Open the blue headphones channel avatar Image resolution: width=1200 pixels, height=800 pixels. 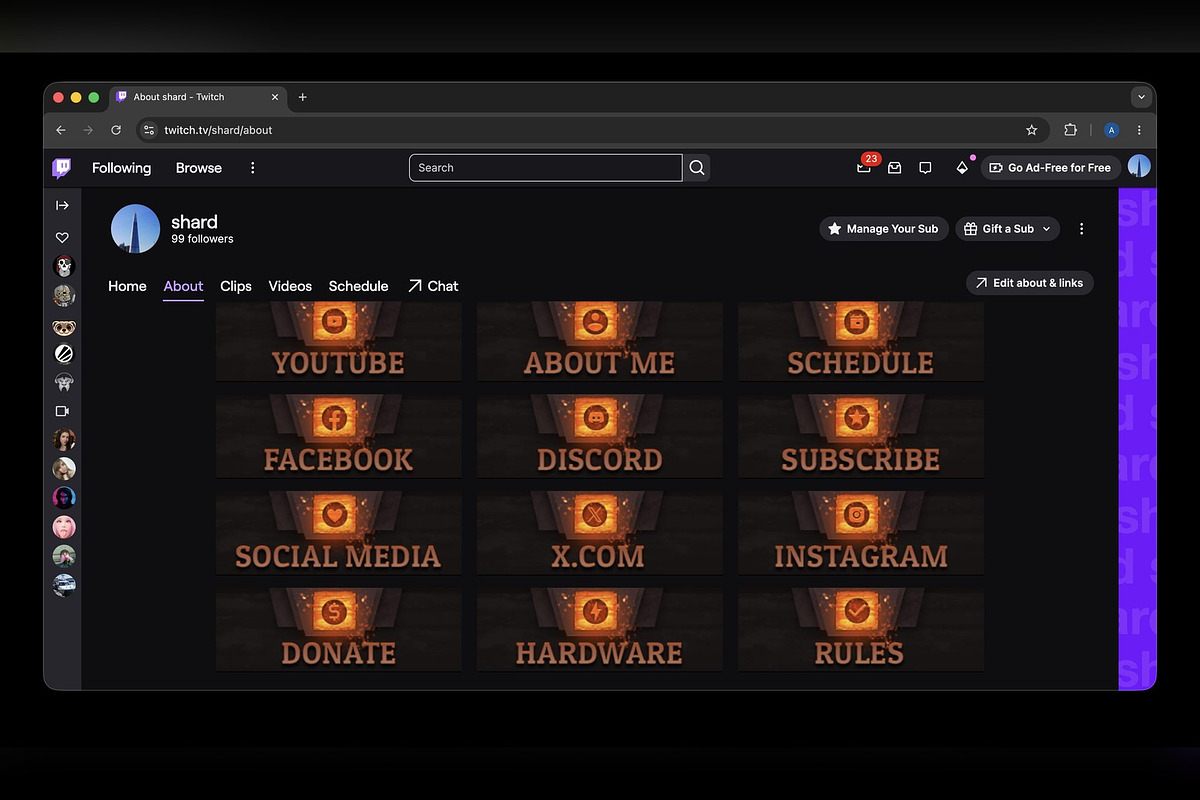coord(64,498)
